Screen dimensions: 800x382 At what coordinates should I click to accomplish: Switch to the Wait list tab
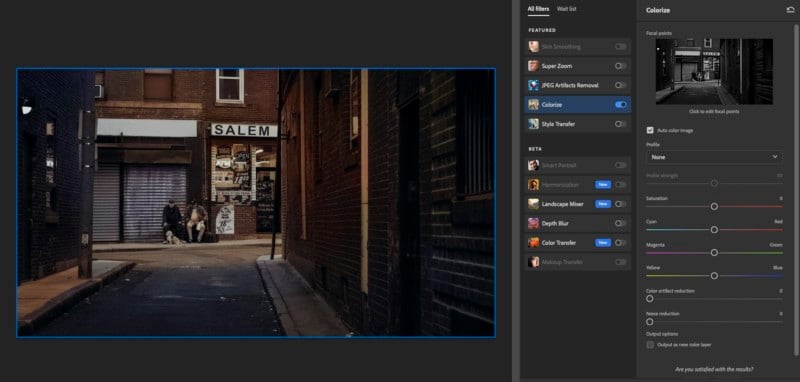(x=567, y=9)
